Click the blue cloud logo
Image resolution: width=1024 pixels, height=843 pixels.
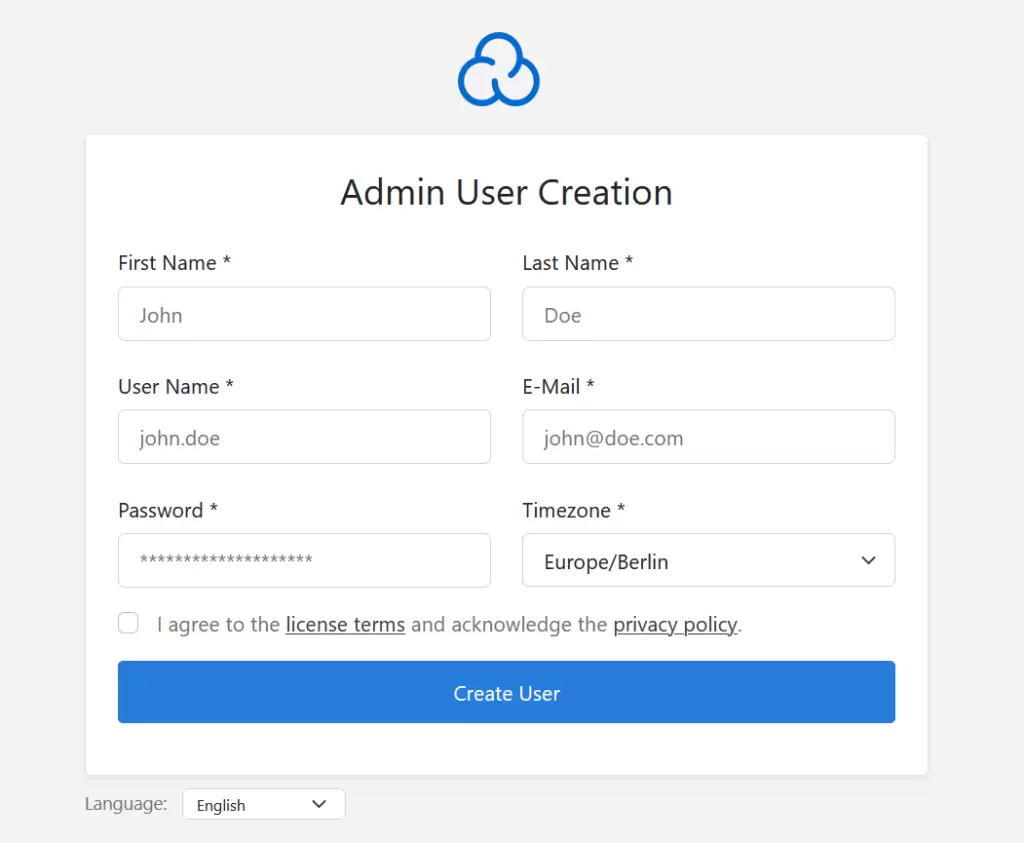click(x=498, y=70)
